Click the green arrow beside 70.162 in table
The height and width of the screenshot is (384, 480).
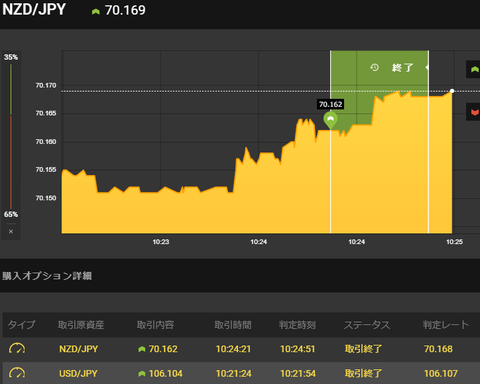pyautogui.click(x=142, y=349)
